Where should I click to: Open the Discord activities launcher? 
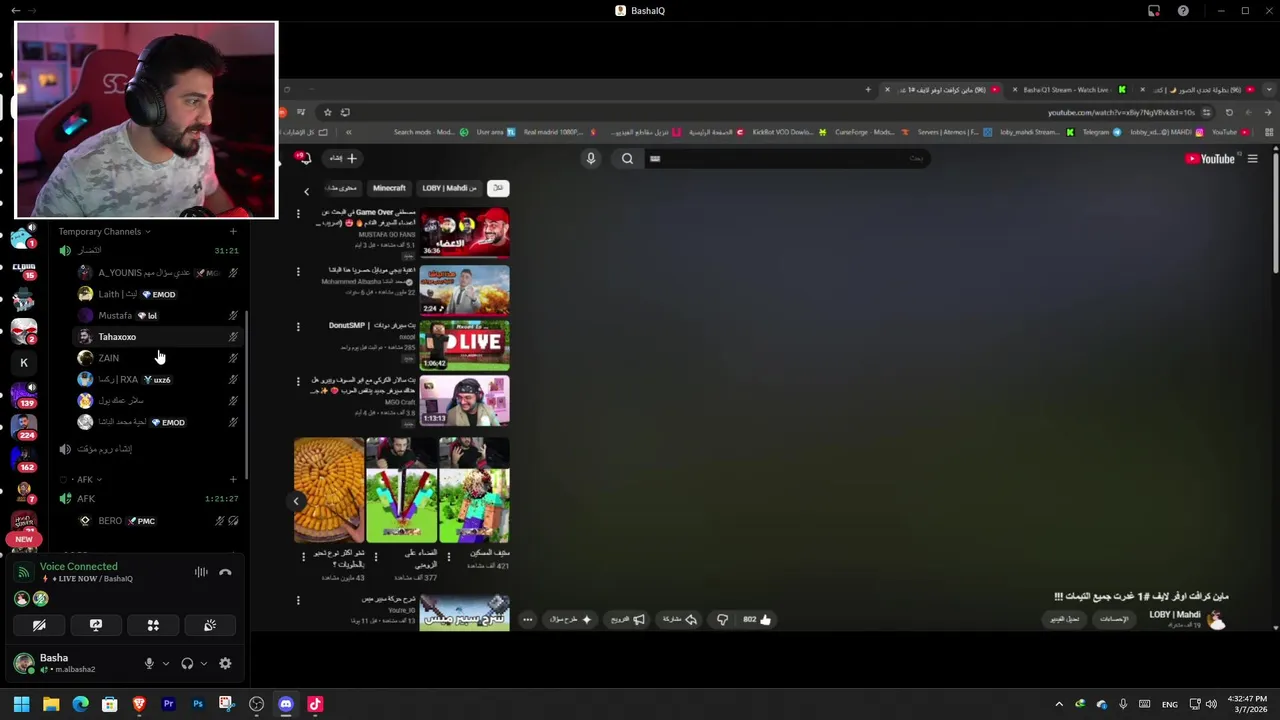(x=153, y=625)
